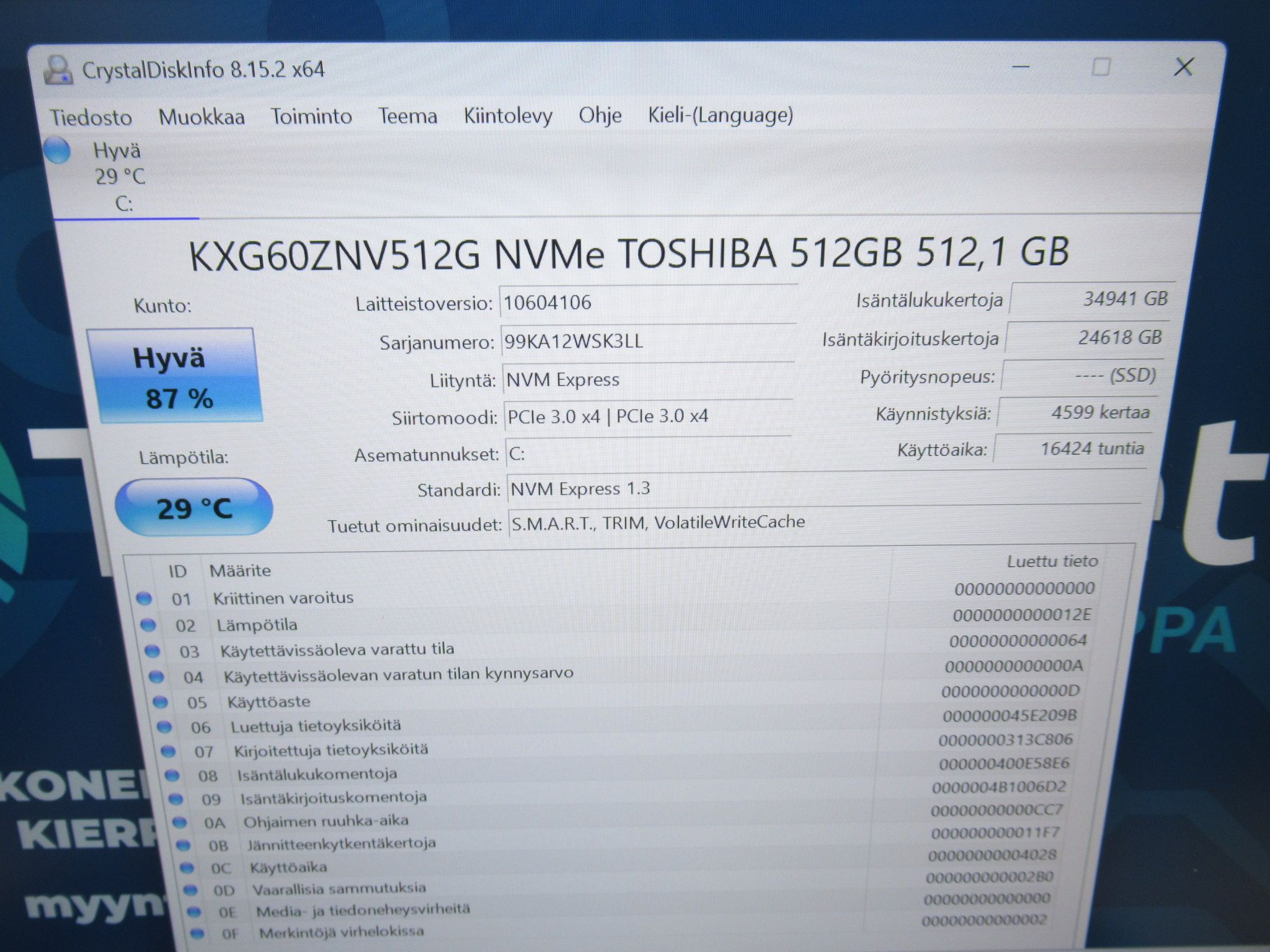This screenshot has width=1270, height=952.
Task: Open the Tiedosto menu
Action: pos(91,117)
